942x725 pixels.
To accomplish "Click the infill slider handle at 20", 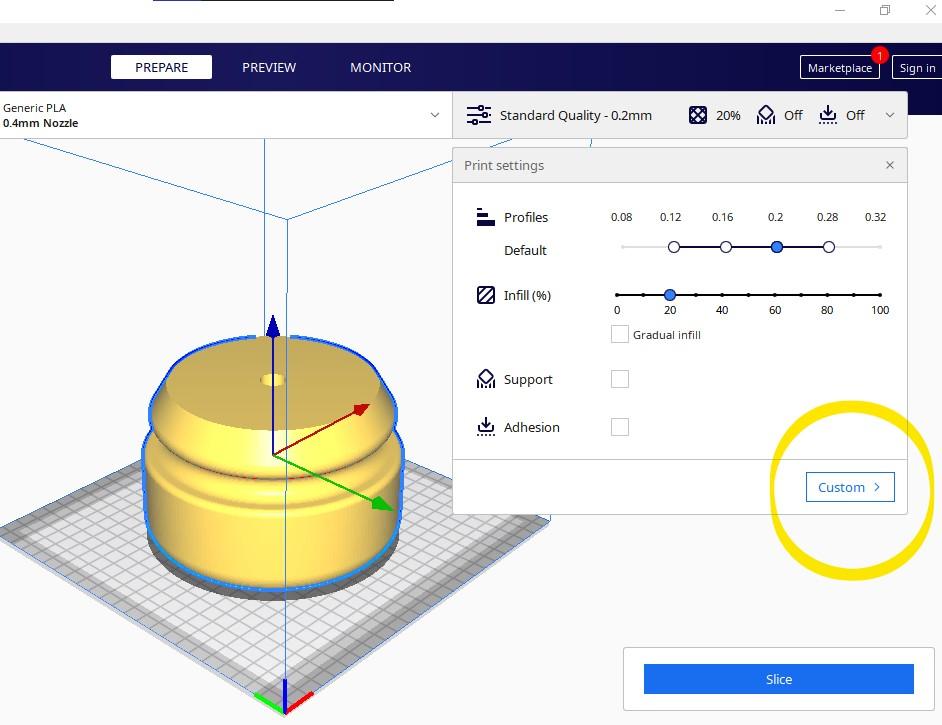I will pyautogui.click(x=670, y=295).
